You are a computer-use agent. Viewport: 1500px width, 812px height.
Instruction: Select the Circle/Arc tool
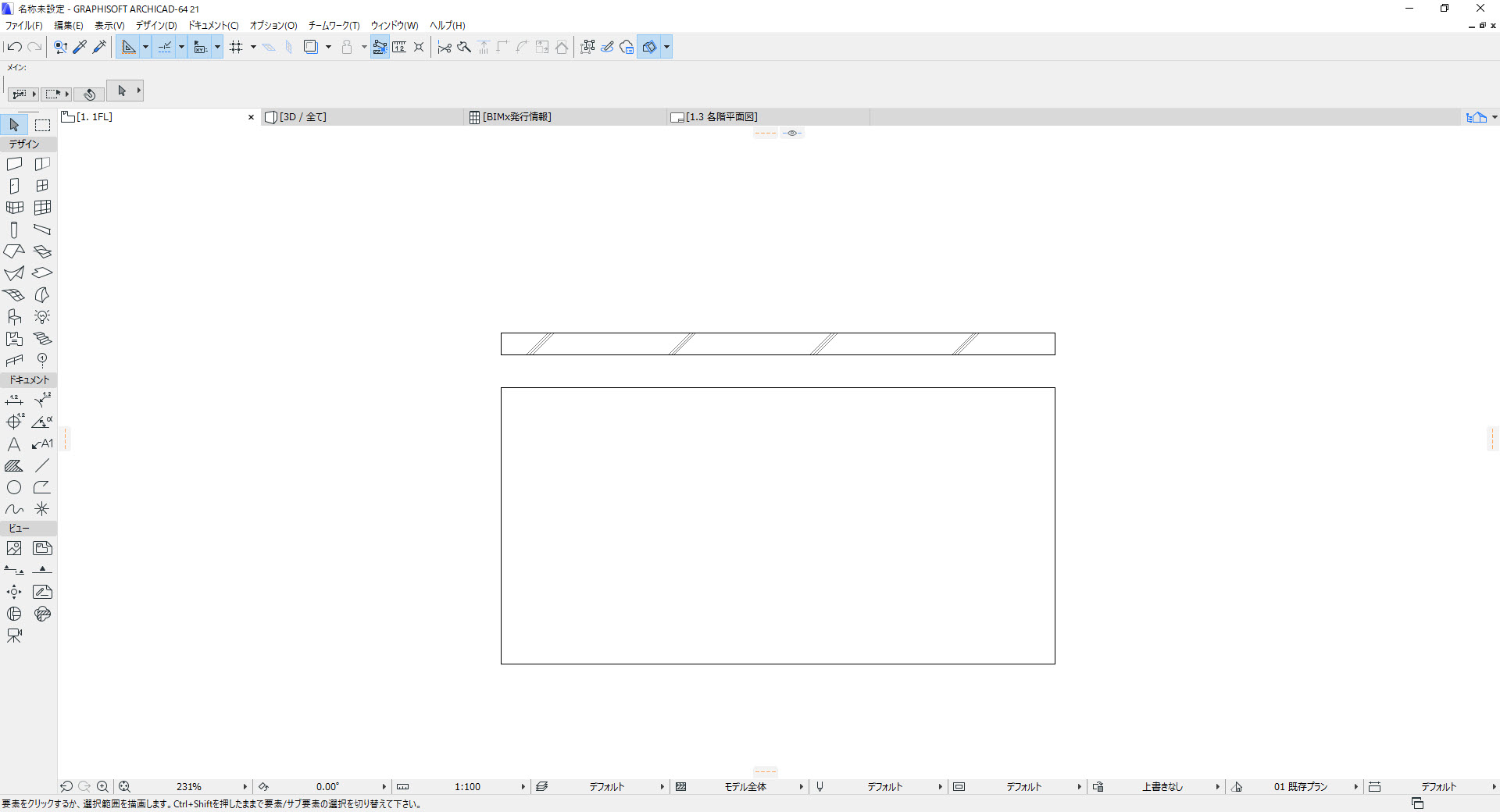(14, 487)
